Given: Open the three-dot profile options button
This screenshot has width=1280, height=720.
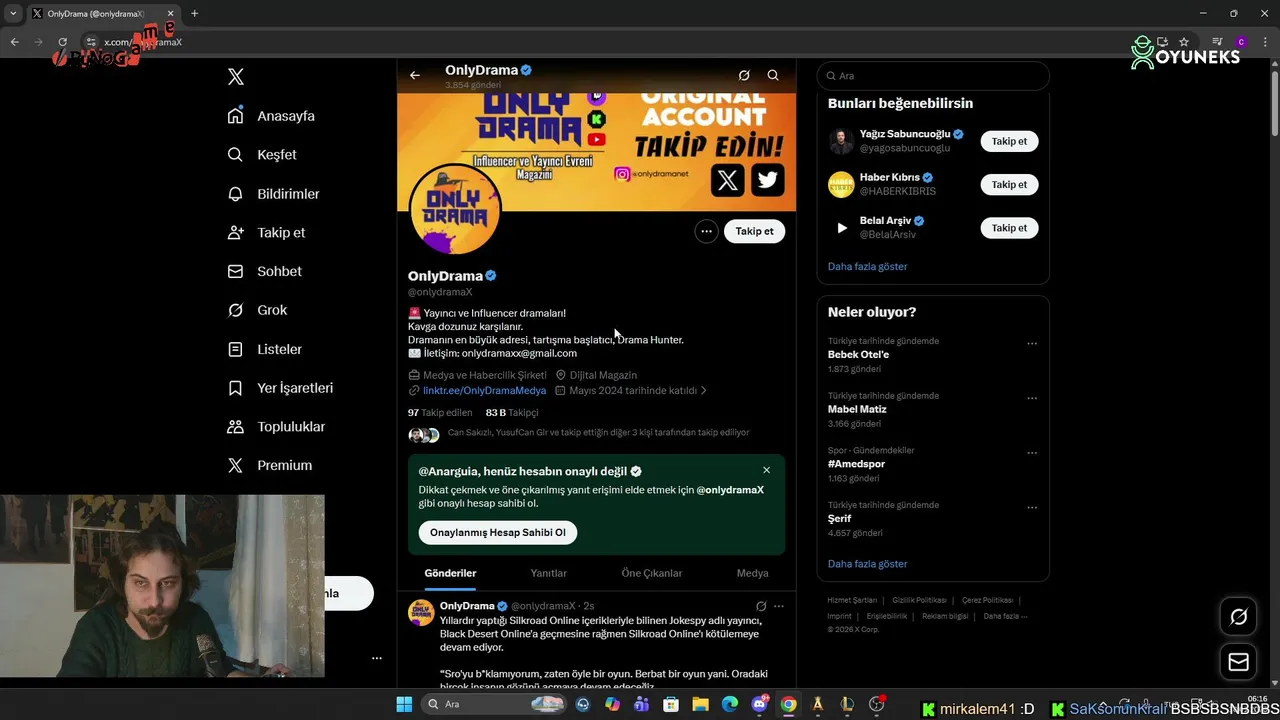Looking at the screenshot, I should pos(706,231).
